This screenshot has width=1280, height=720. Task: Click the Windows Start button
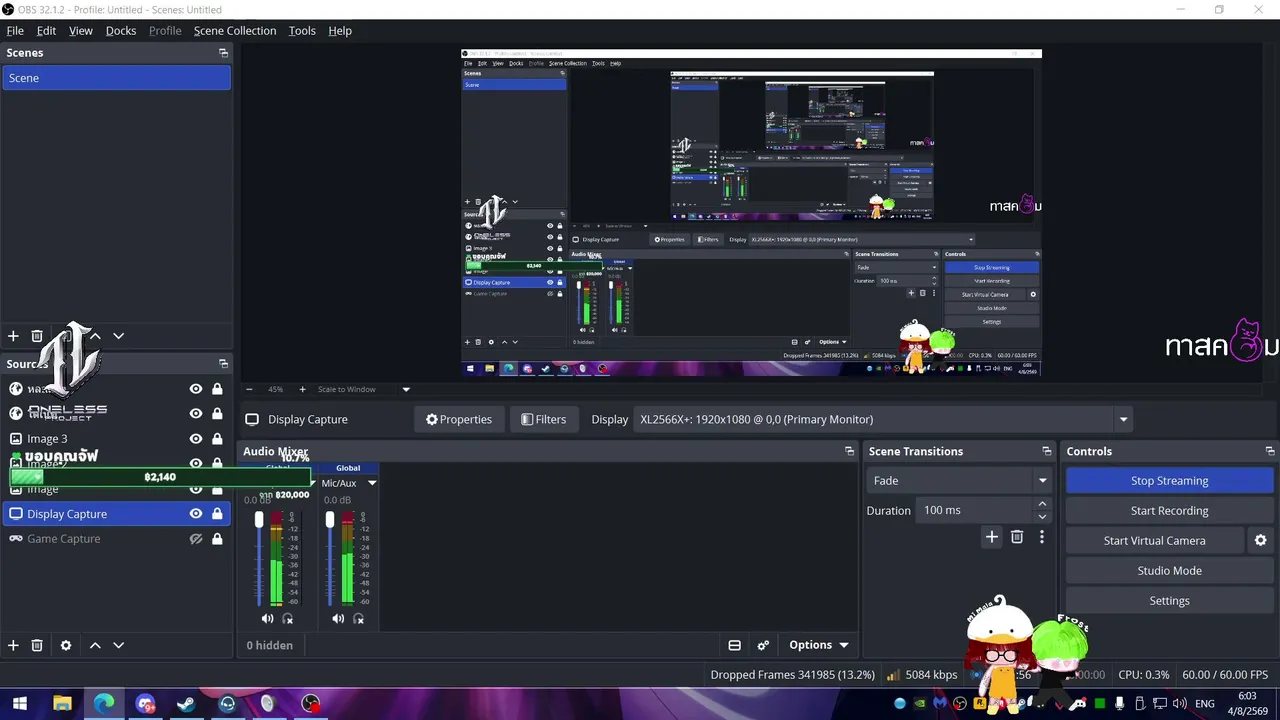[20, 704]
